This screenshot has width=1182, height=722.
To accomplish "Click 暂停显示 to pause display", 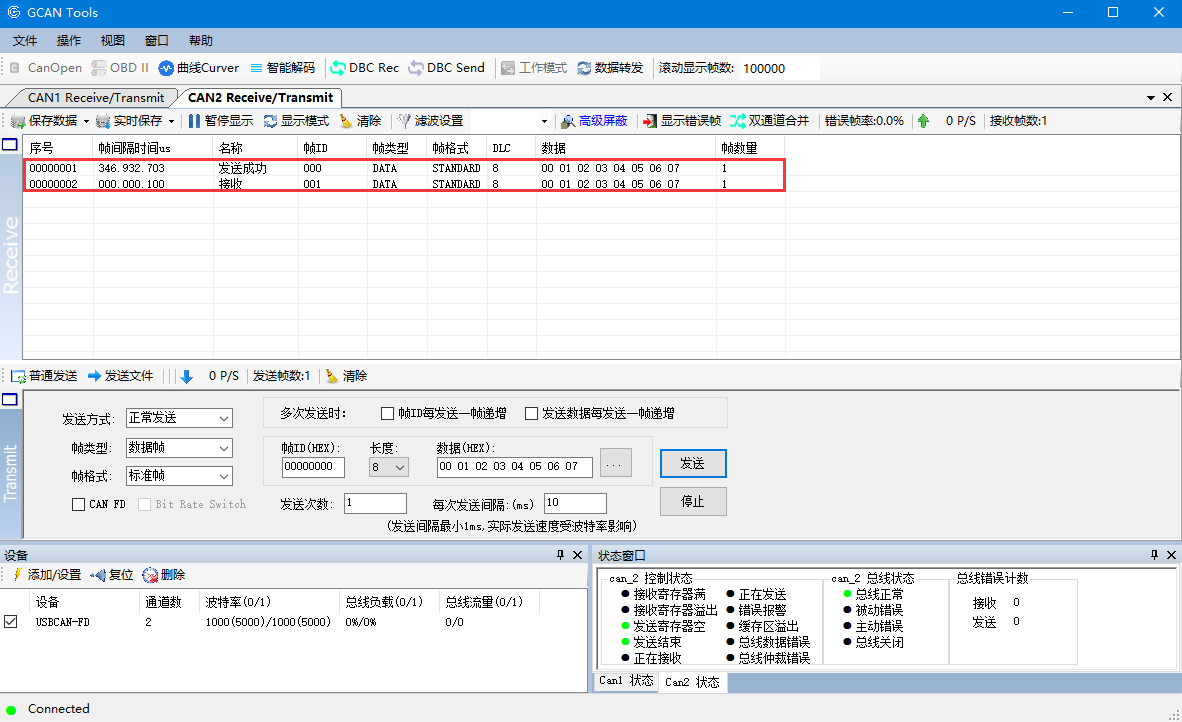I will pyautogui.click(x=221, y=121).
